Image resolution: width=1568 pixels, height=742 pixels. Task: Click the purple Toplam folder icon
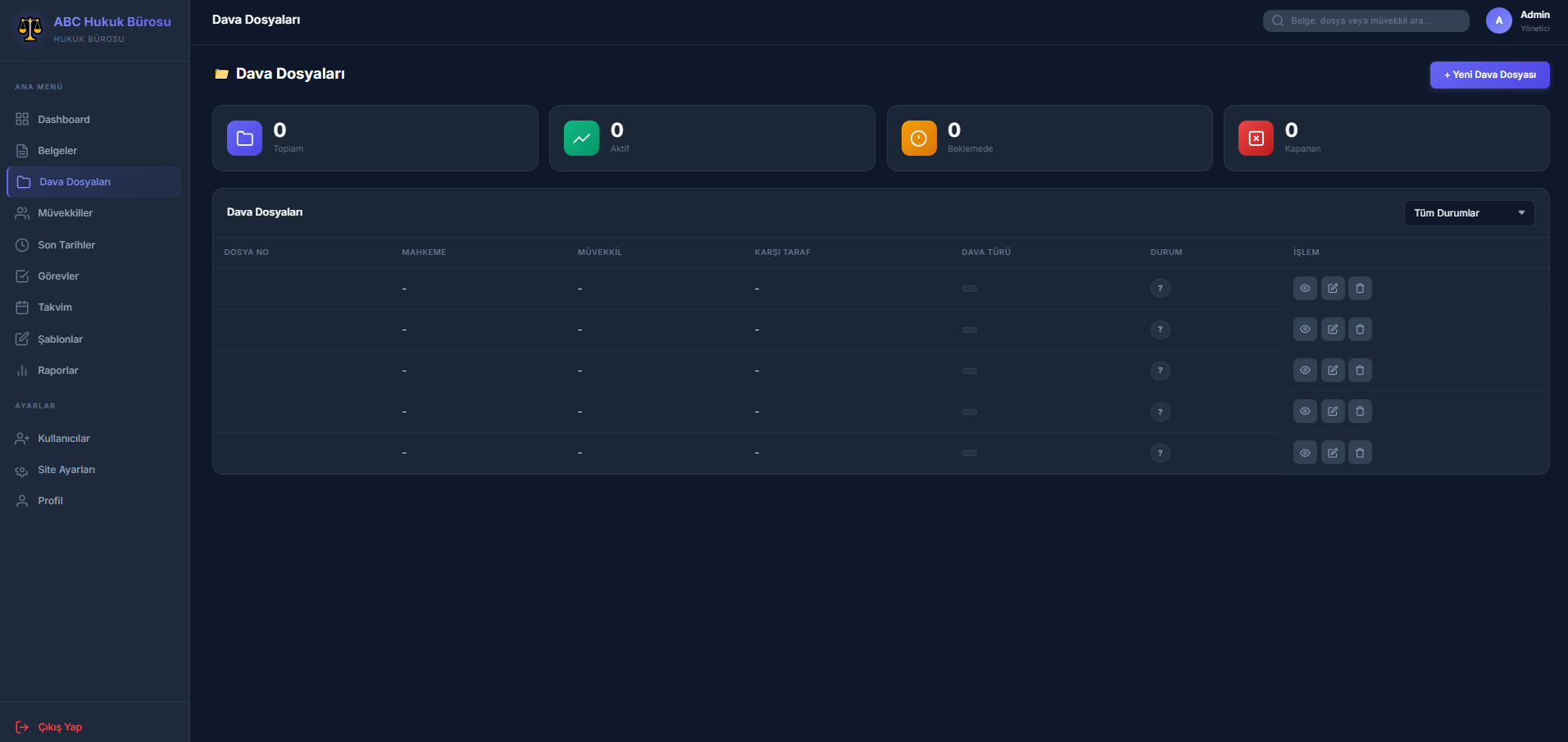click(244, 138)
